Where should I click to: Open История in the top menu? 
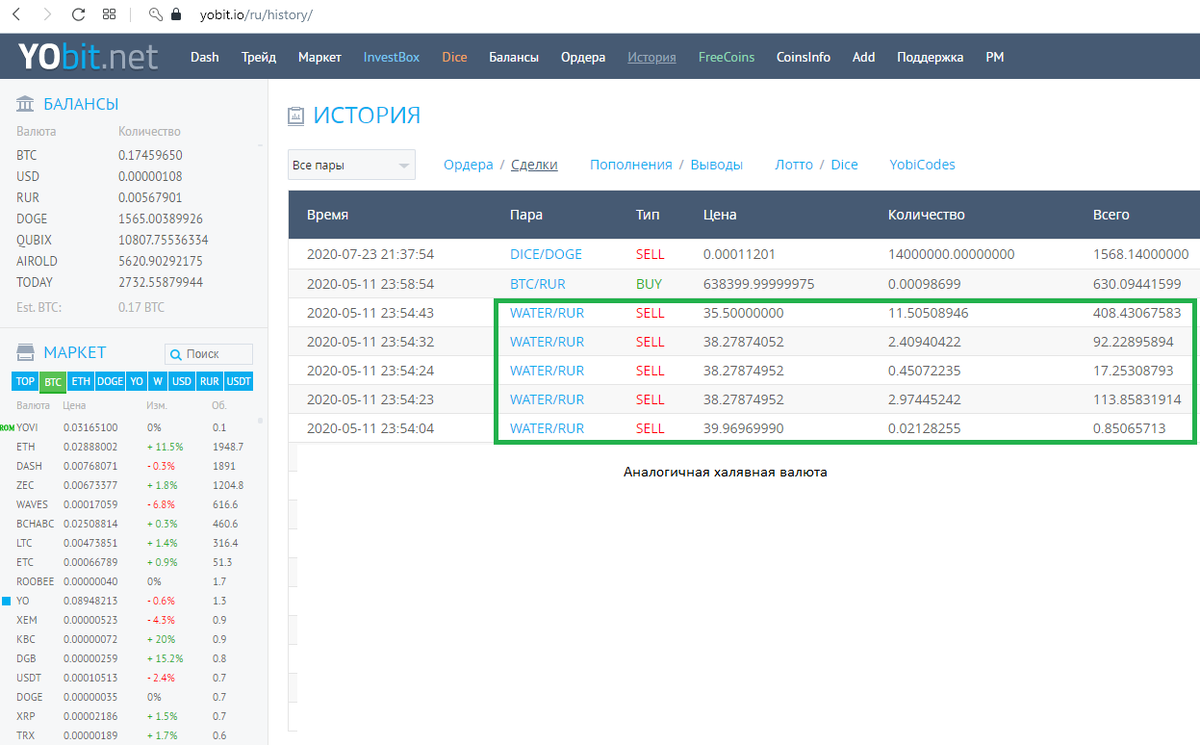[x=652, y=57]
